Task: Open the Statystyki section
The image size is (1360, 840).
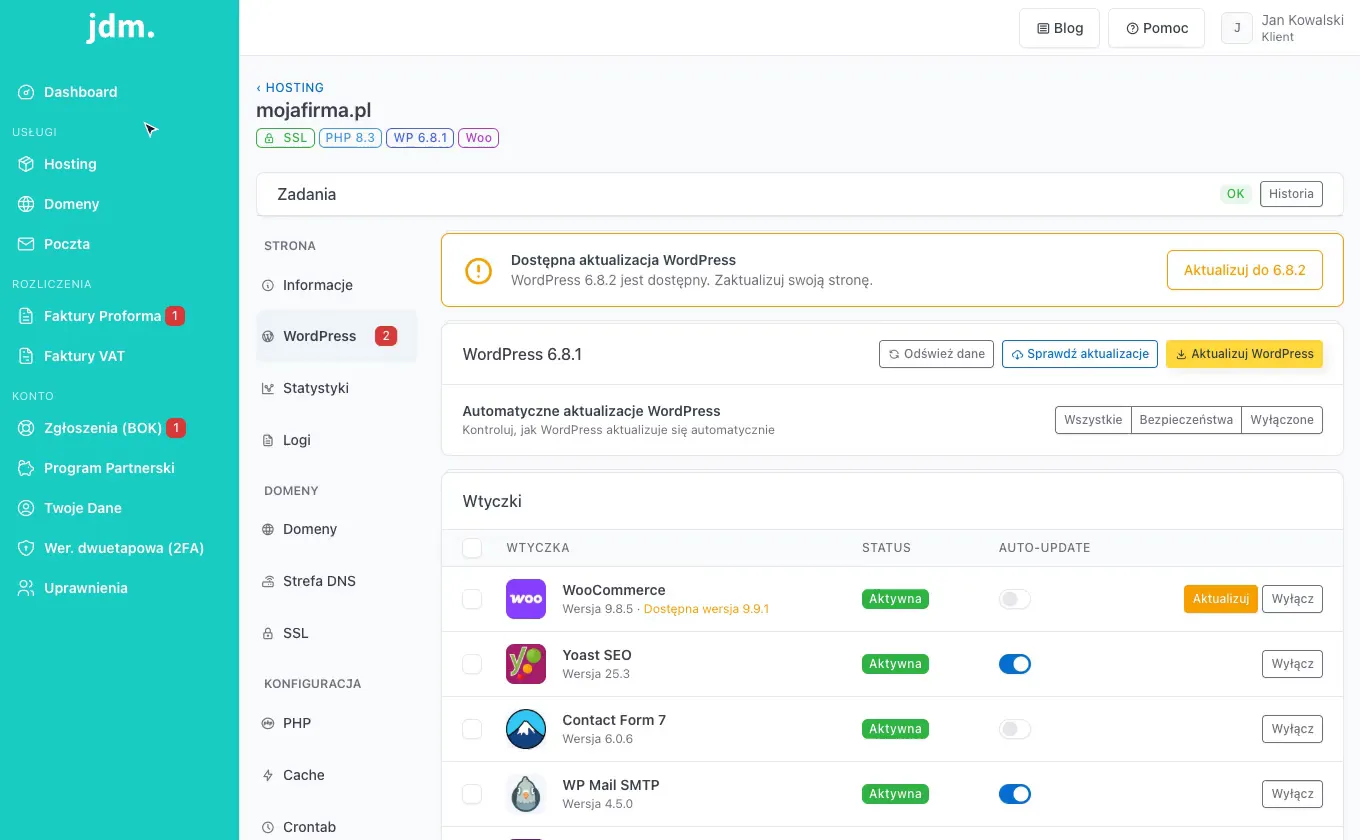Action: click(337, 388)
